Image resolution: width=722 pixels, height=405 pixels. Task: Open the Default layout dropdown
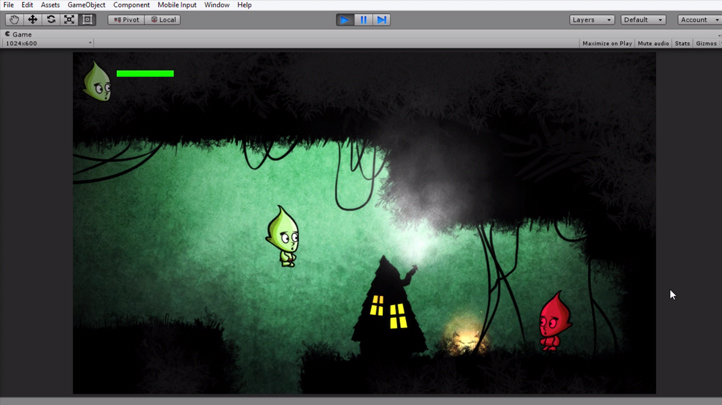[642, 20]
